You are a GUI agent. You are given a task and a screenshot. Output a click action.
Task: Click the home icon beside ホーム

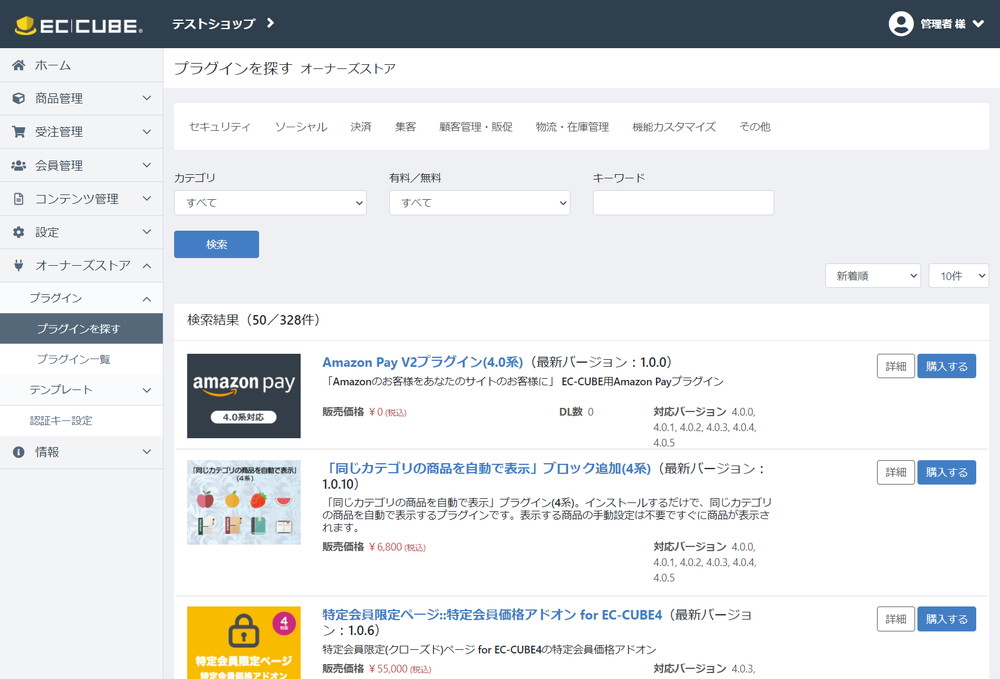[x=18, y=65]
